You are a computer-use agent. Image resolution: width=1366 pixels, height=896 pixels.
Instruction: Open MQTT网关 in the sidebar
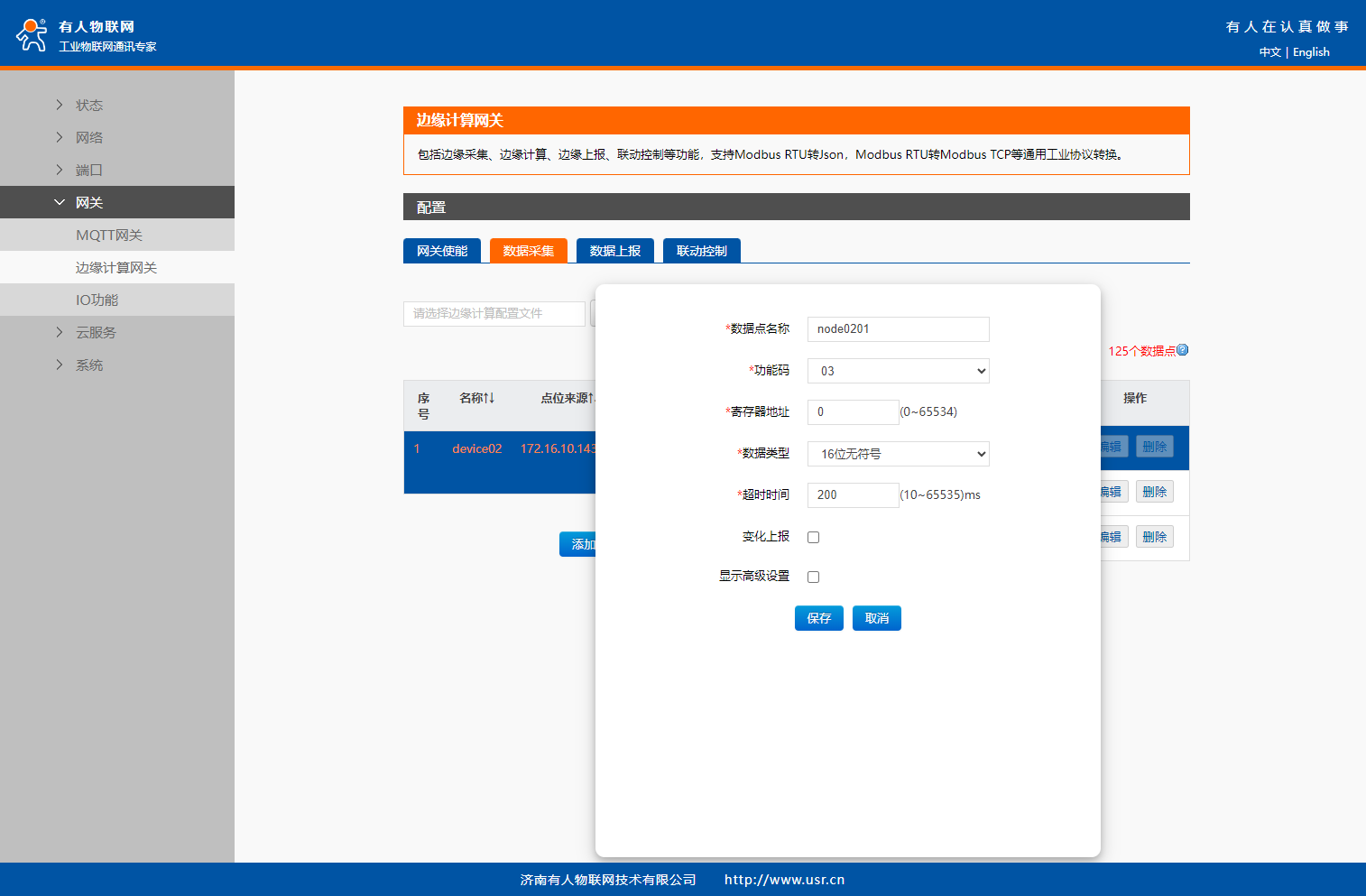click(x=109, y=235)
